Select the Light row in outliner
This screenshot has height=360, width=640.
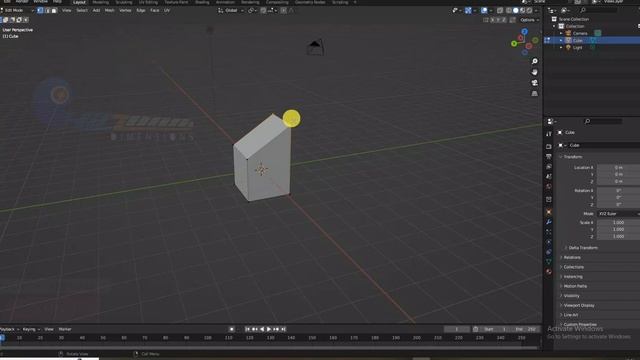click(x=592, y=47)
